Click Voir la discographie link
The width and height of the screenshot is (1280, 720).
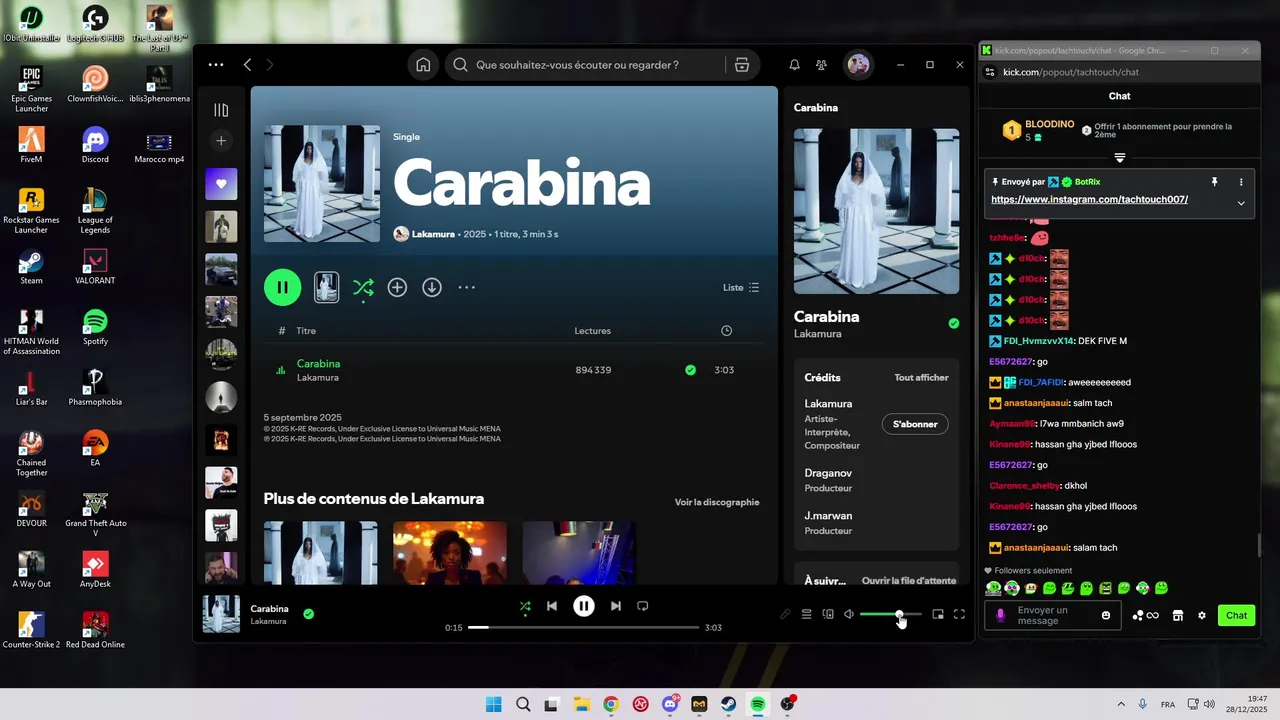pos(717,502)
